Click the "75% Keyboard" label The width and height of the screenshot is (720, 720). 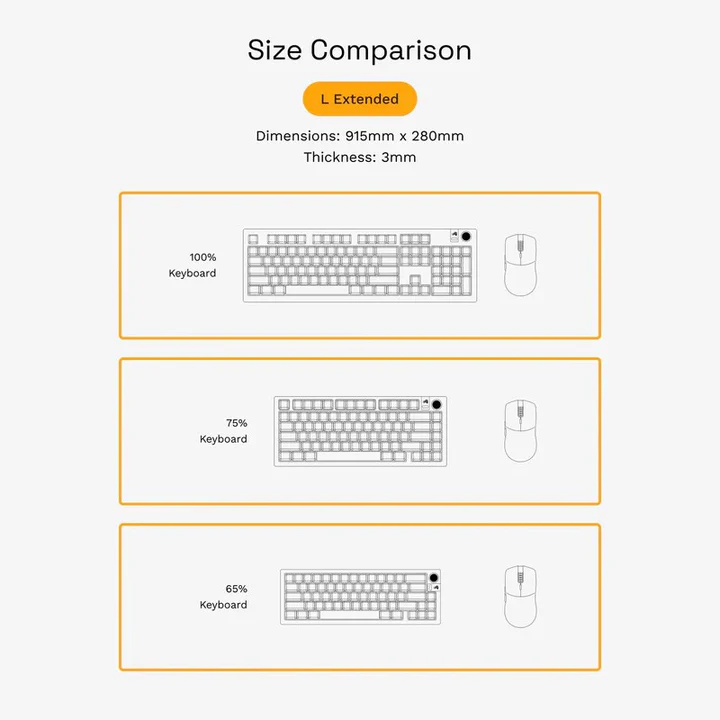(223, 431)
